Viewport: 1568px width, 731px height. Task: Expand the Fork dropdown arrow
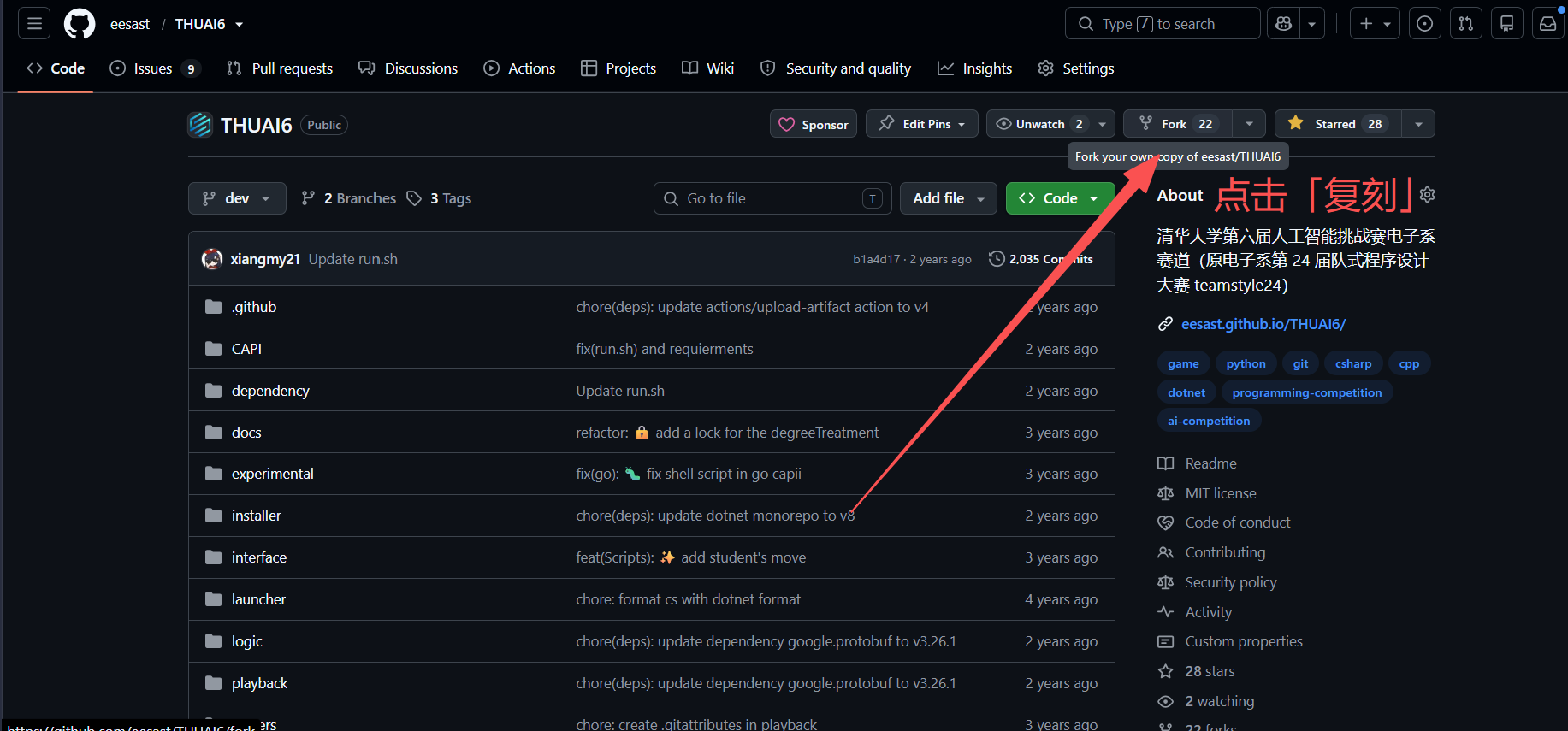1249,124
